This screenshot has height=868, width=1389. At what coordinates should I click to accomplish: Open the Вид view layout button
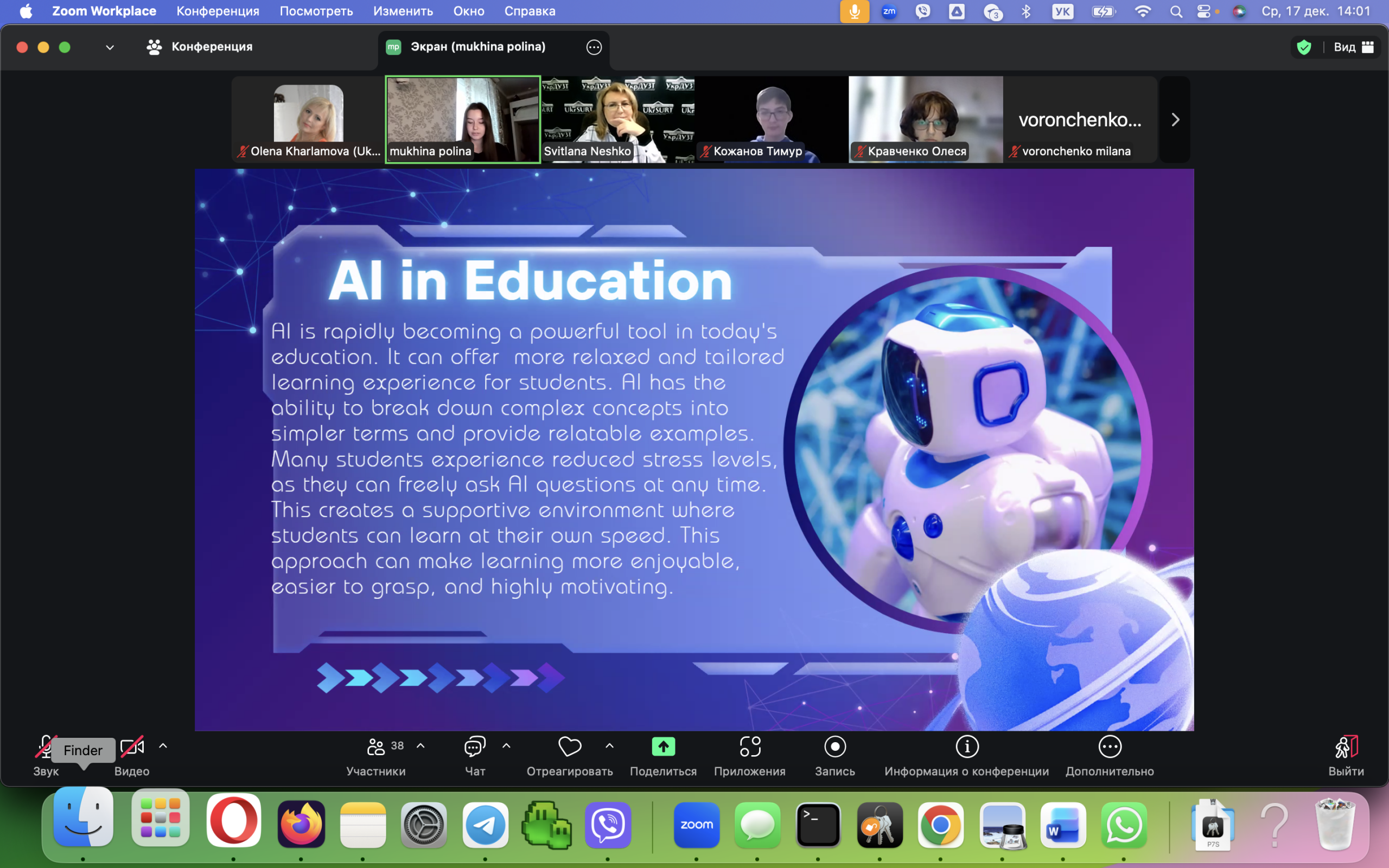point(1353,47)
